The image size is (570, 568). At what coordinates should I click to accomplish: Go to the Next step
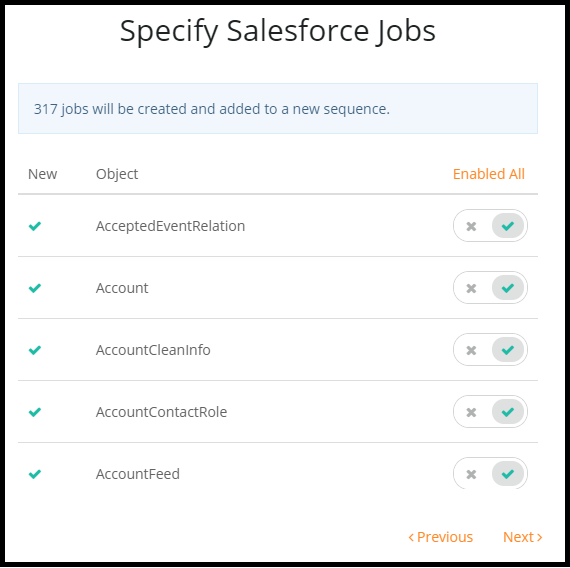[x=522, y=537]
